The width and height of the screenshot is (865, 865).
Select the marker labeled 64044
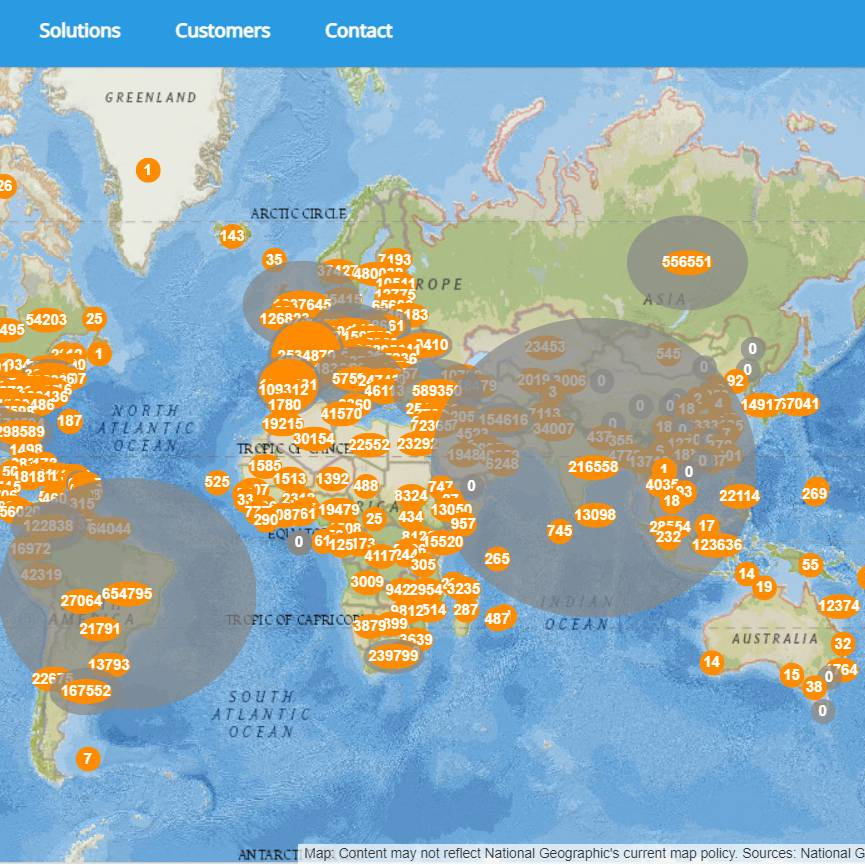pos(109,529)
